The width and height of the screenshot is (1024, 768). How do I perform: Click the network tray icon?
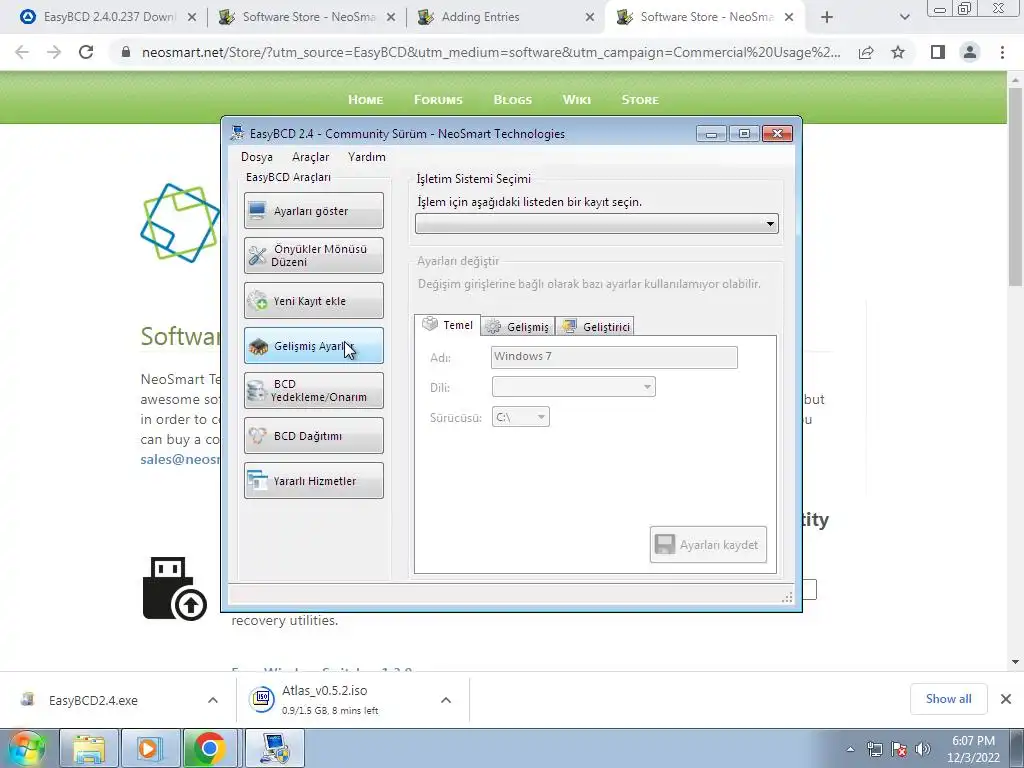(x=874, y=749)
